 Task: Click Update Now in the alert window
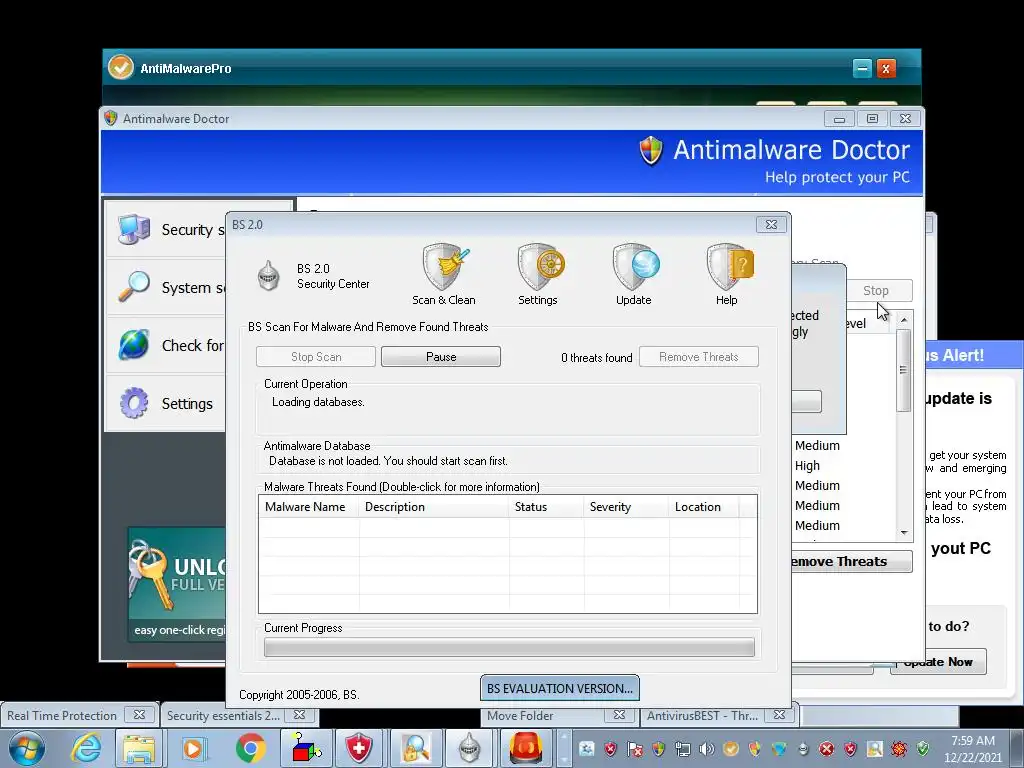coord(938,662)
